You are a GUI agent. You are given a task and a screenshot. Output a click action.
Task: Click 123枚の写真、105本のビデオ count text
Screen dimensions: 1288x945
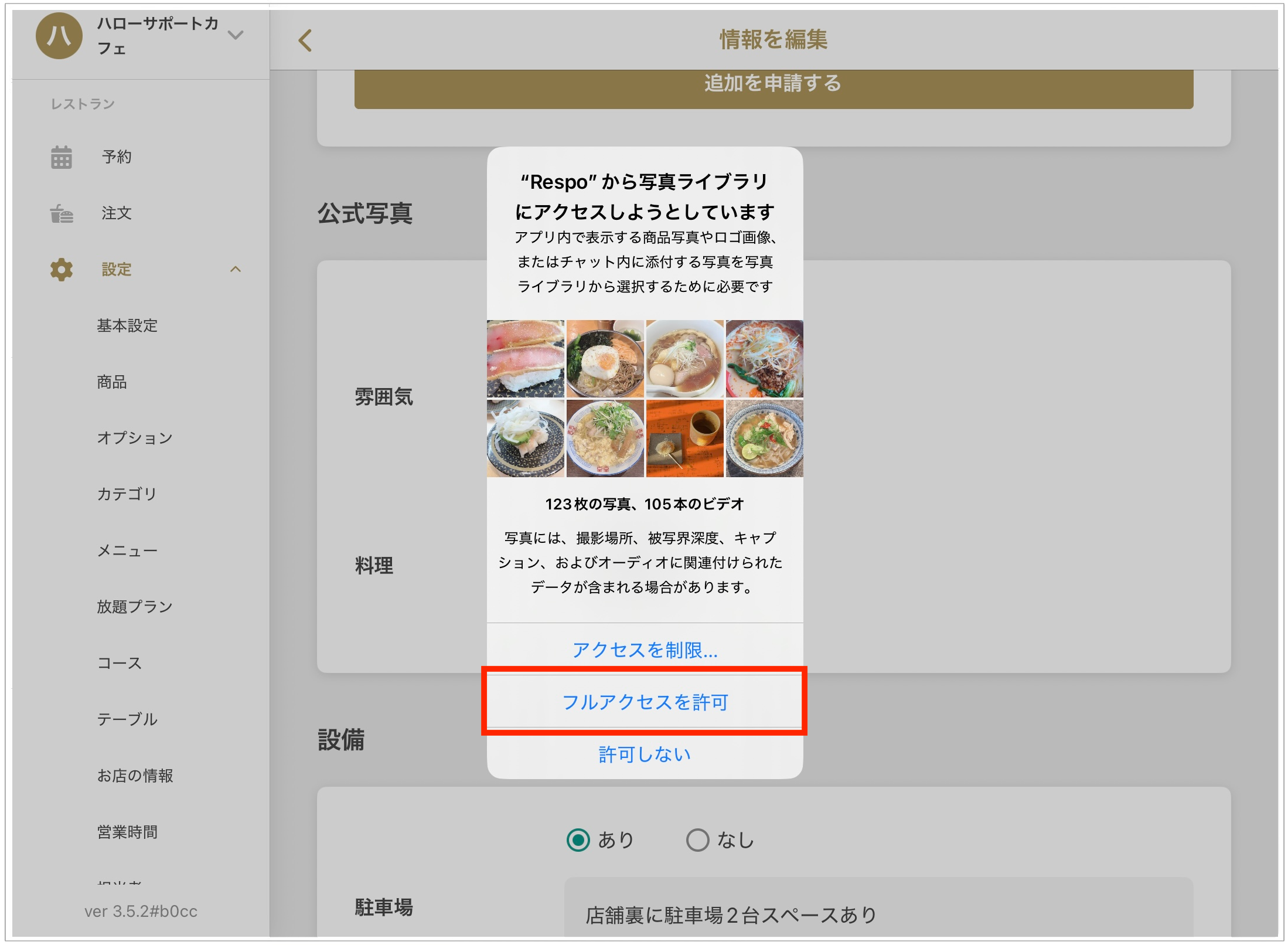point(645,504)
